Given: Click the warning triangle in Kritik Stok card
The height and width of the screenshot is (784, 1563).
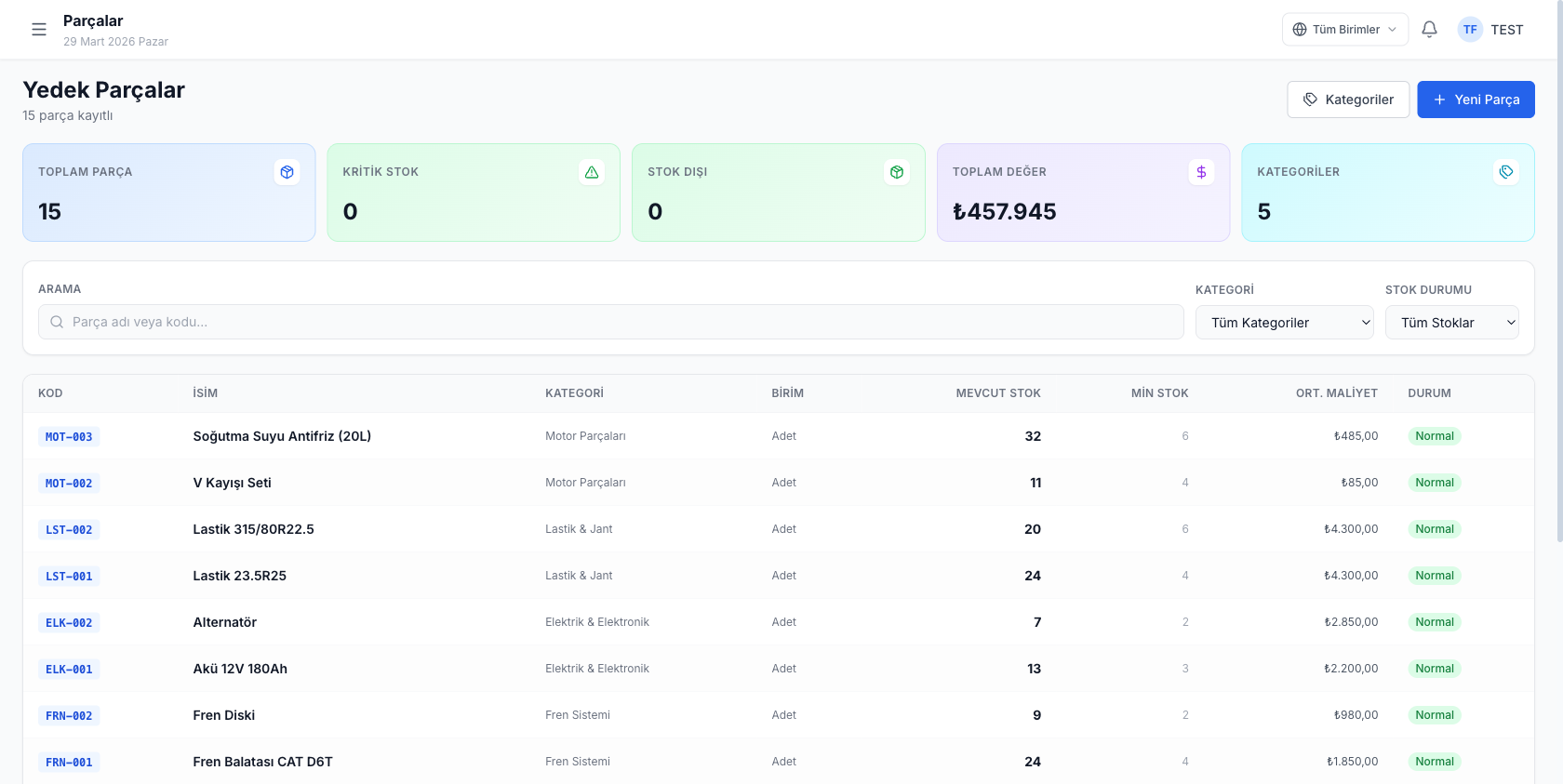Looking at the screenshot, I should (x=592, y=172).
